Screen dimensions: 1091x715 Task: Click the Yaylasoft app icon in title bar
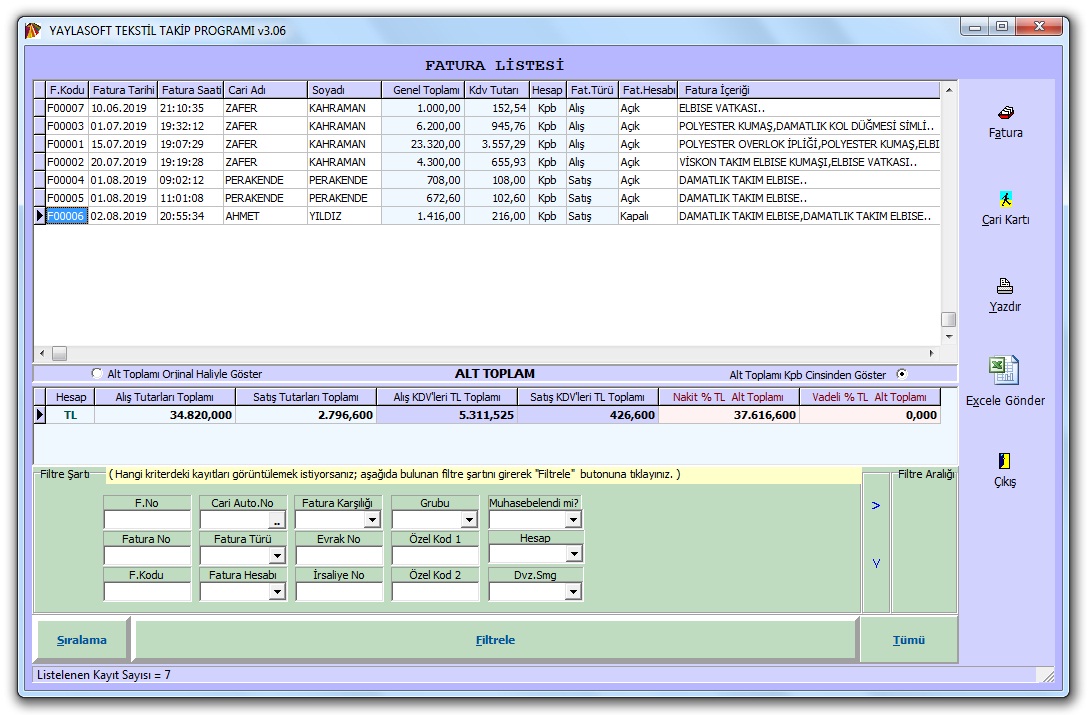coord(33,31)
